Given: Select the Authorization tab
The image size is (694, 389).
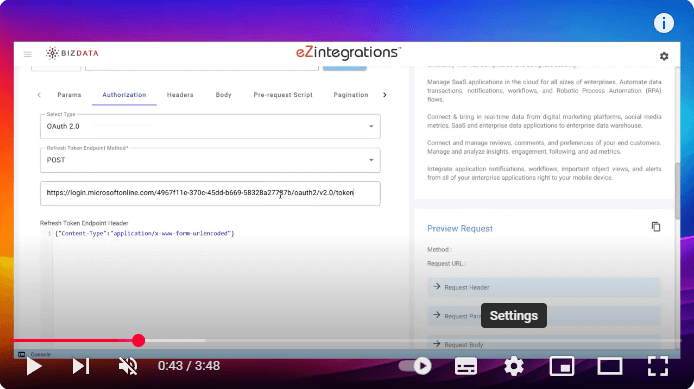Looking at the screenshot, I should coord(124,95).
